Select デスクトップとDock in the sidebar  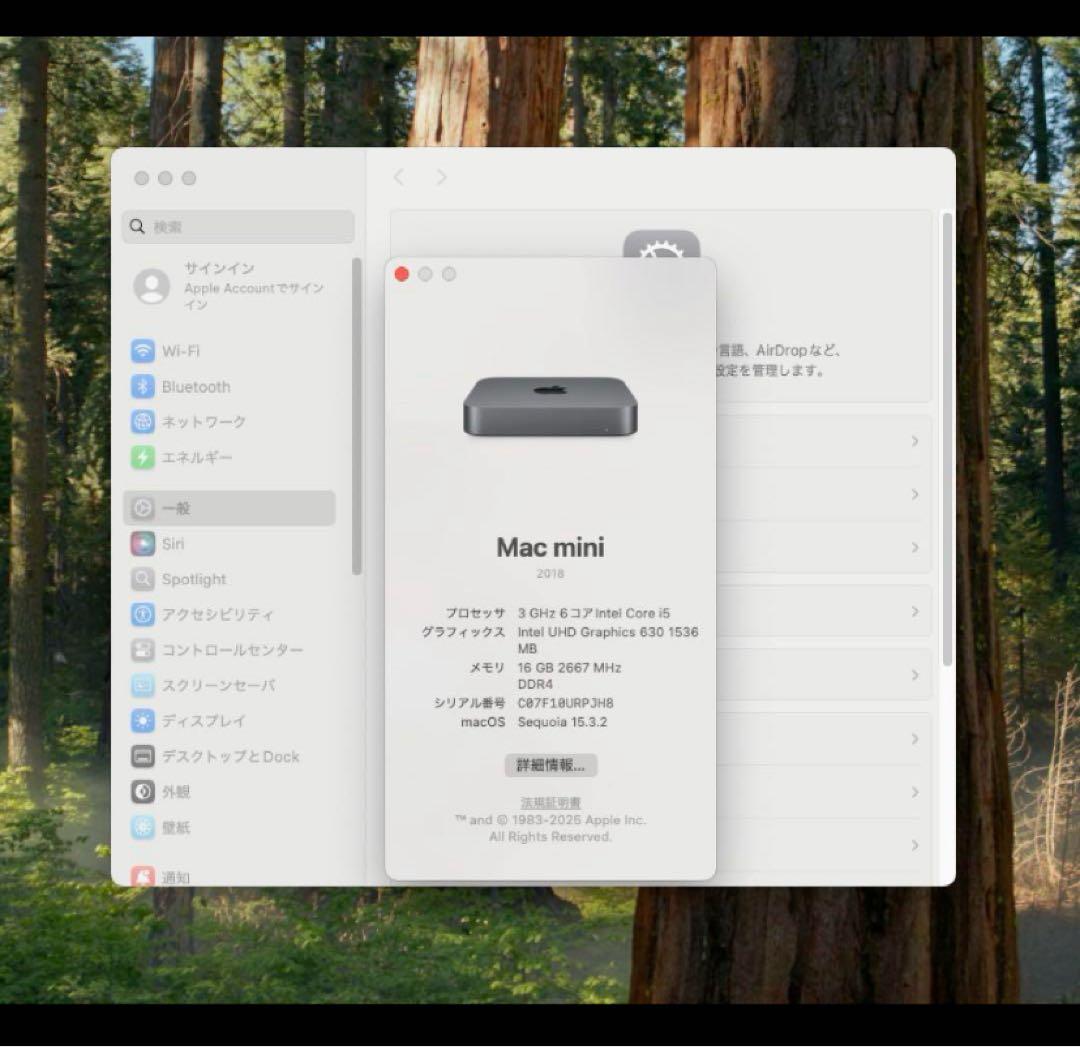point(232,757)
